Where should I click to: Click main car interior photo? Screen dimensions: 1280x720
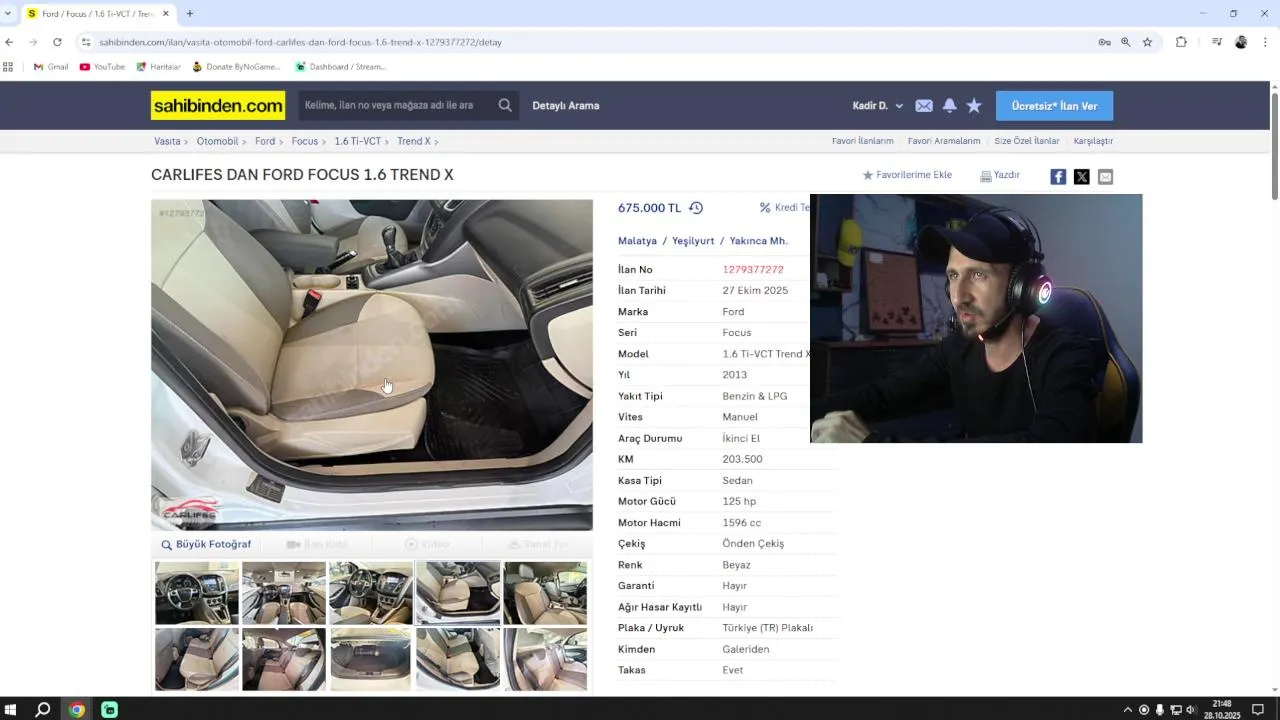point(372,365)
